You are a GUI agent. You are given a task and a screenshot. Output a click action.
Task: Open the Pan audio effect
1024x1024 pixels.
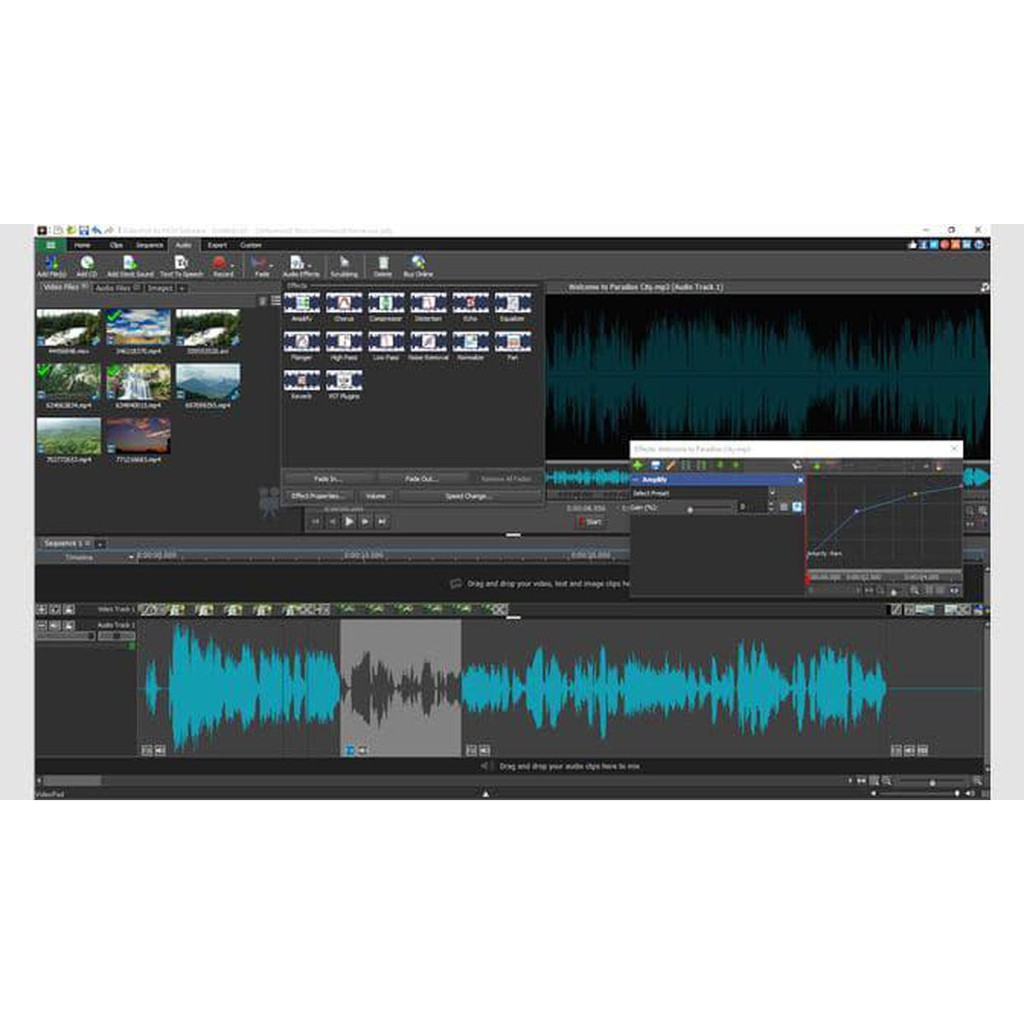(512, 346)
